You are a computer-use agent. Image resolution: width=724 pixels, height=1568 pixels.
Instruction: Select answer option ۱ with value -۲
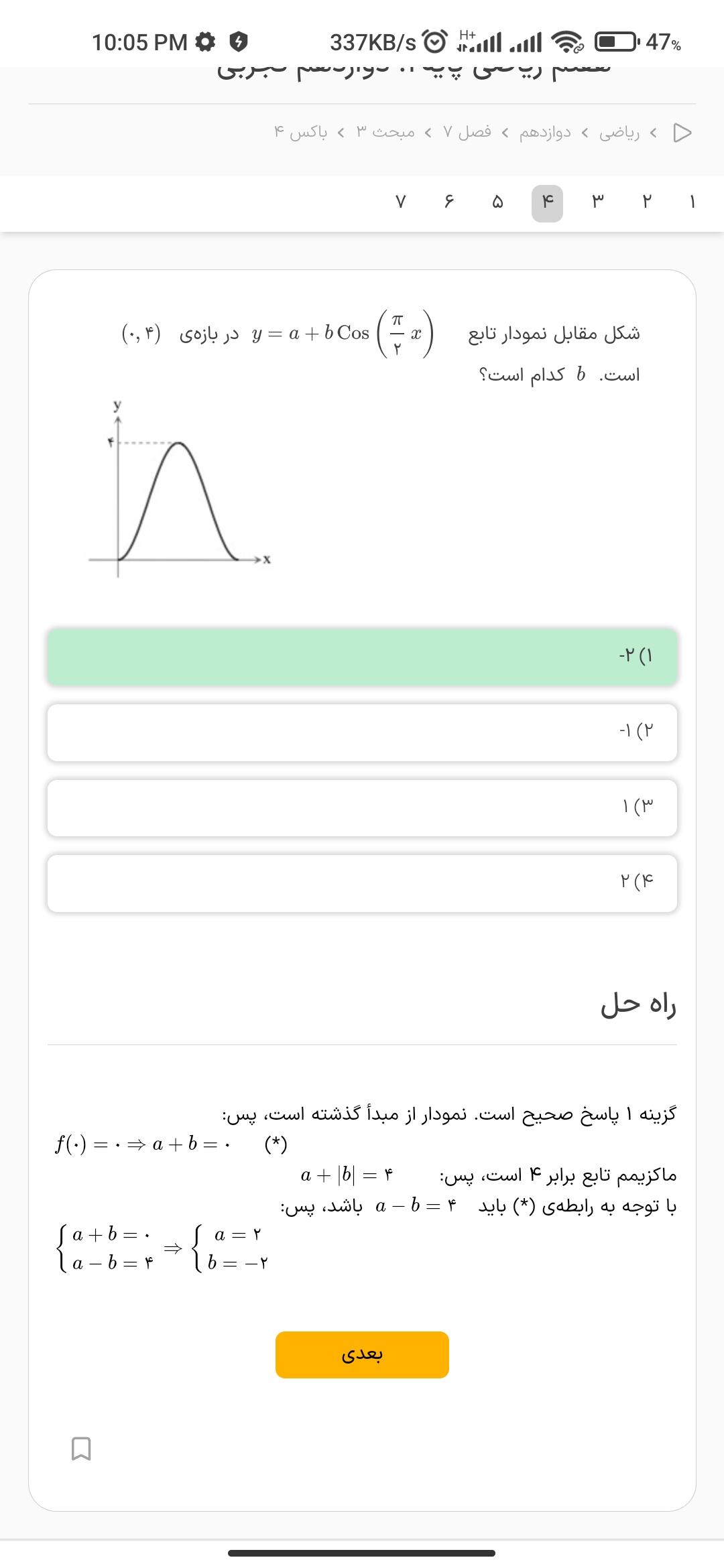coord(362,656)
